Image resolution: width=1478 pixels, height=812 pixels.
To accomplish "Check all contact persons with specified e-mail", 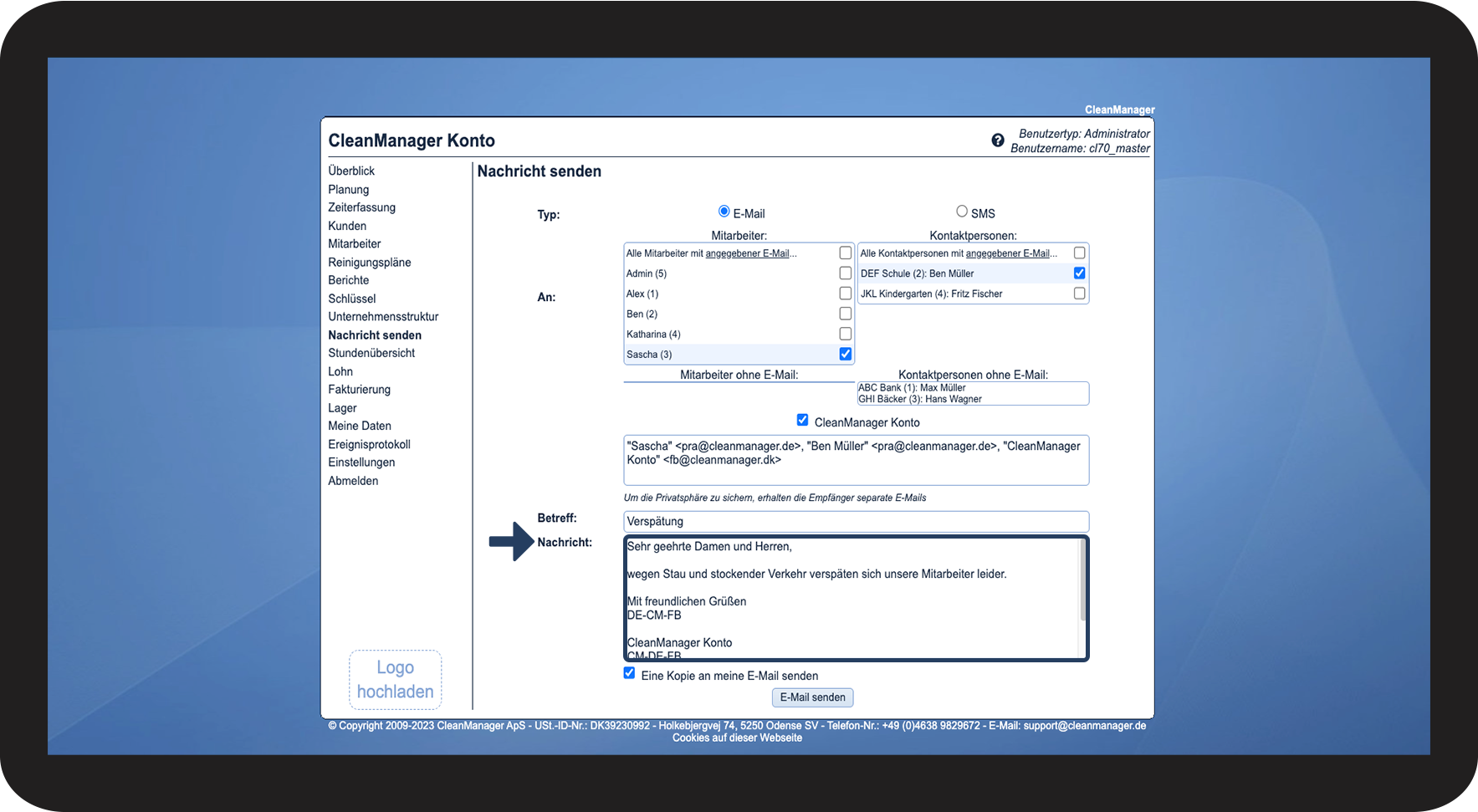I will (1080, 253).
